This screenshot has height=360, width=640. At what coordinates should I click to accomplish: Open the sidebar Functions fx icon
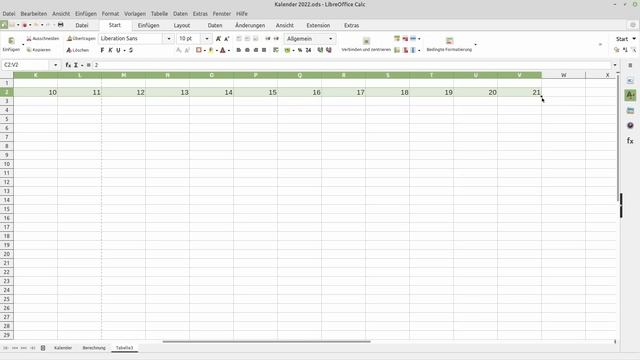(x=630, y=140)
